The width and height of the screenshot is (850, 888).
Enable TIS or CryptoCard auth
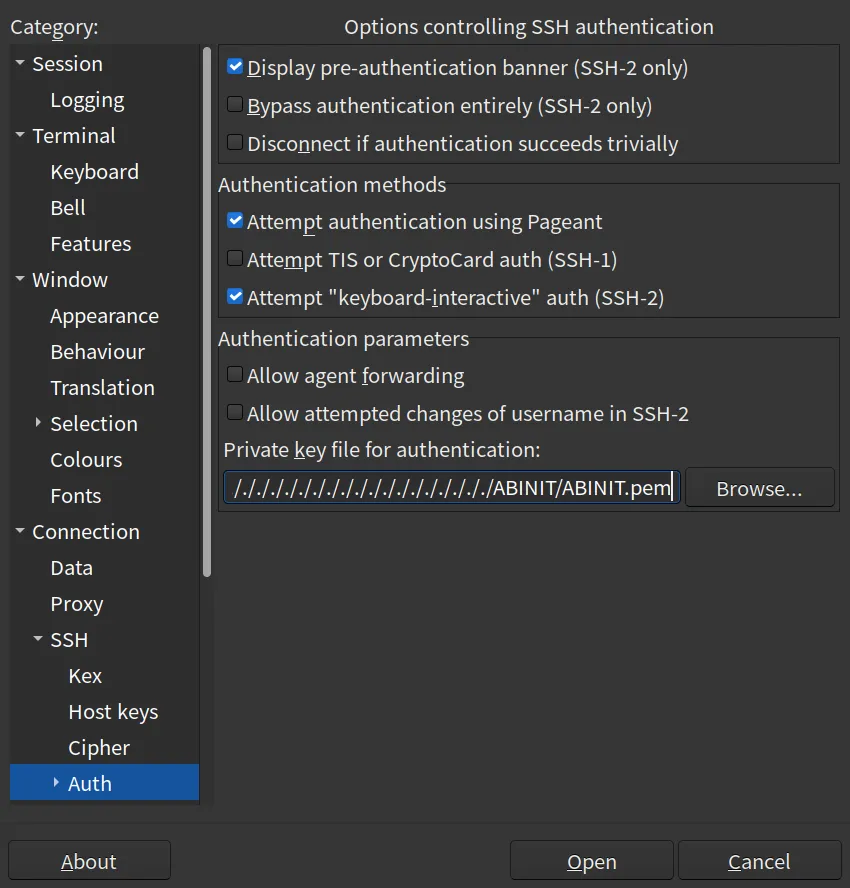tap(233, 259)
